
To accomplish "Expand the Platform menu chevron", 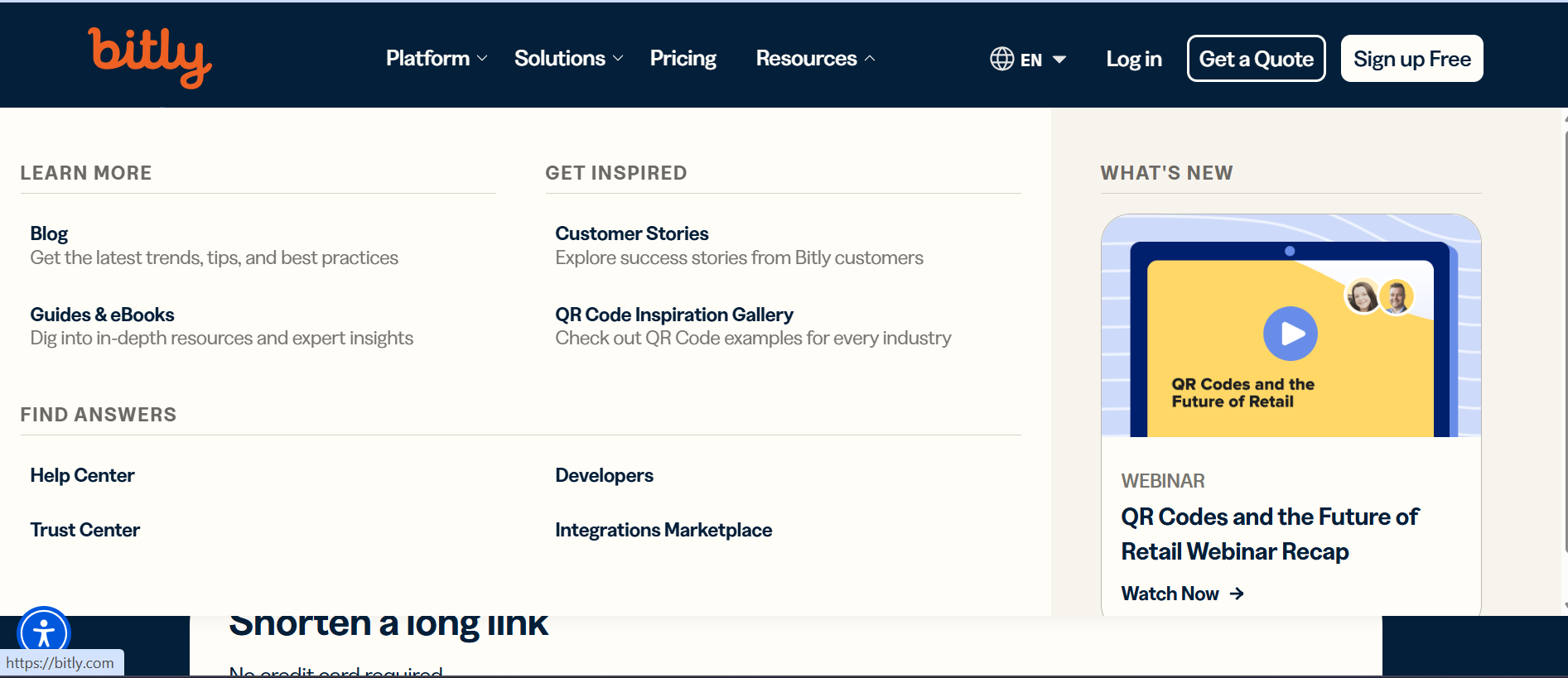I will pyautogui.click(x=482, y=59).
